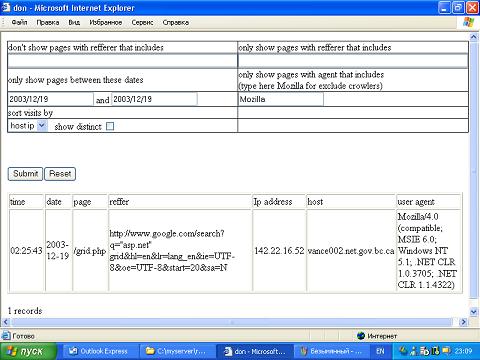Click the EN language indicator in taskbar
The image size is (480, 360).
tap(380, 351)
